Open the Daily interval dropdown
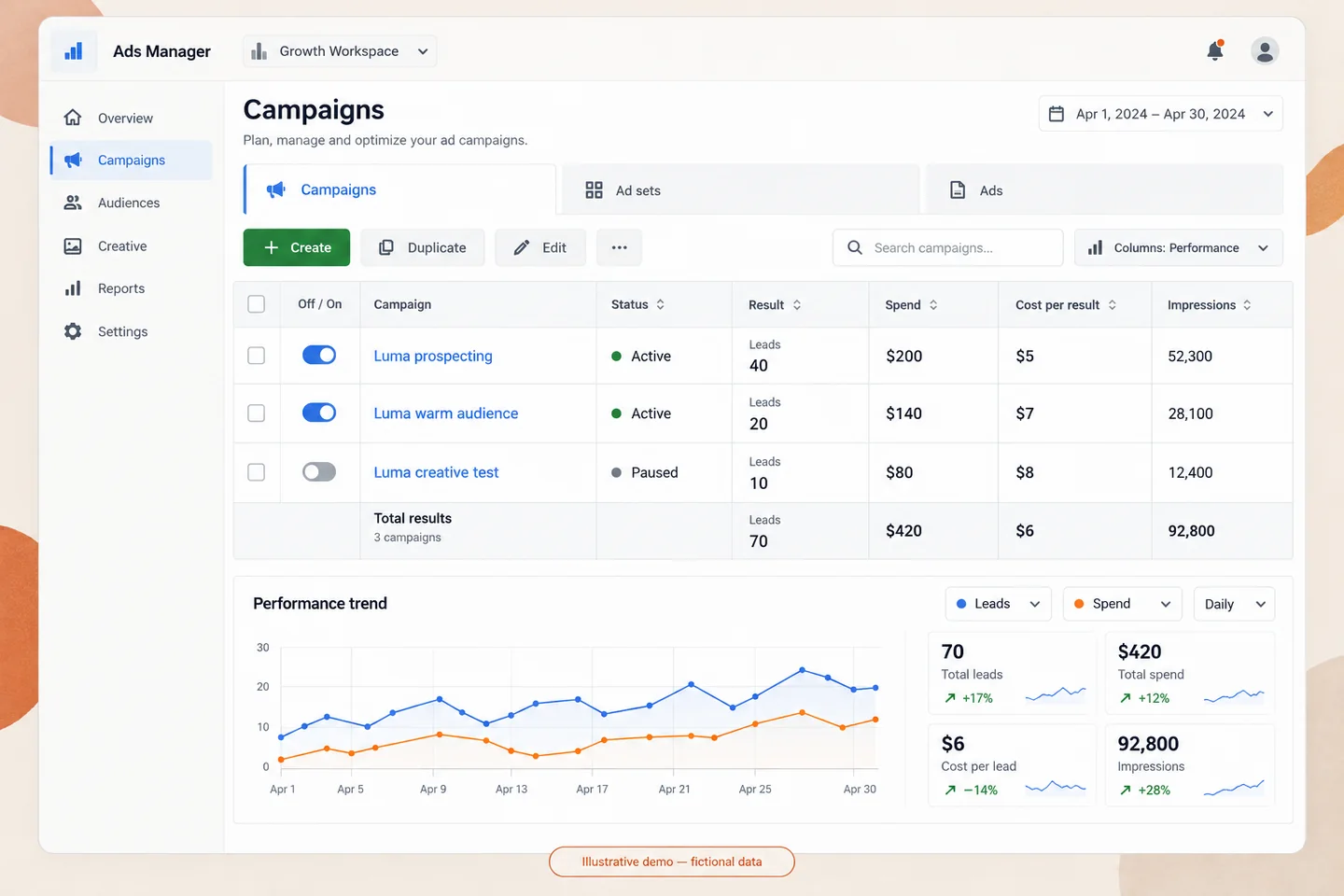Screen dimensions: 1344x896 (x=1235, y=604)
